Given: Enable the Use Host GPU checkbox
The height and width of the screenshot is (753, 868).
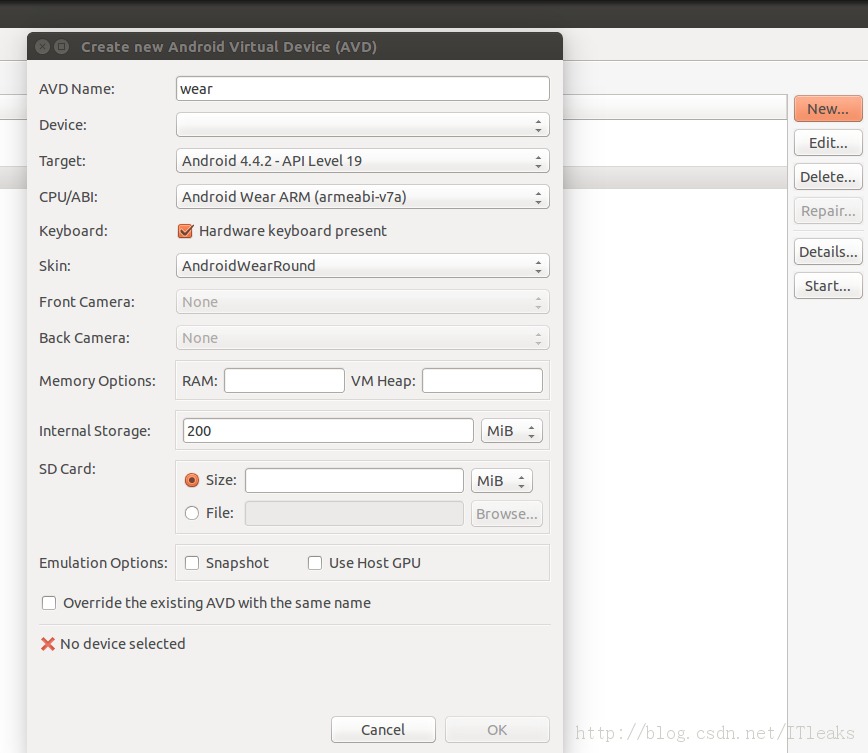Looking at the screenshot, I should 315,563.
